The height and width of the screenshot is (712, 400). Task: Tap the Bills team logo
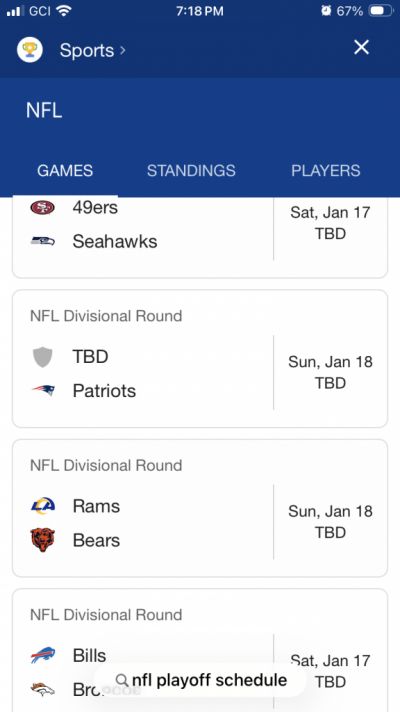[x=43, y=655]
